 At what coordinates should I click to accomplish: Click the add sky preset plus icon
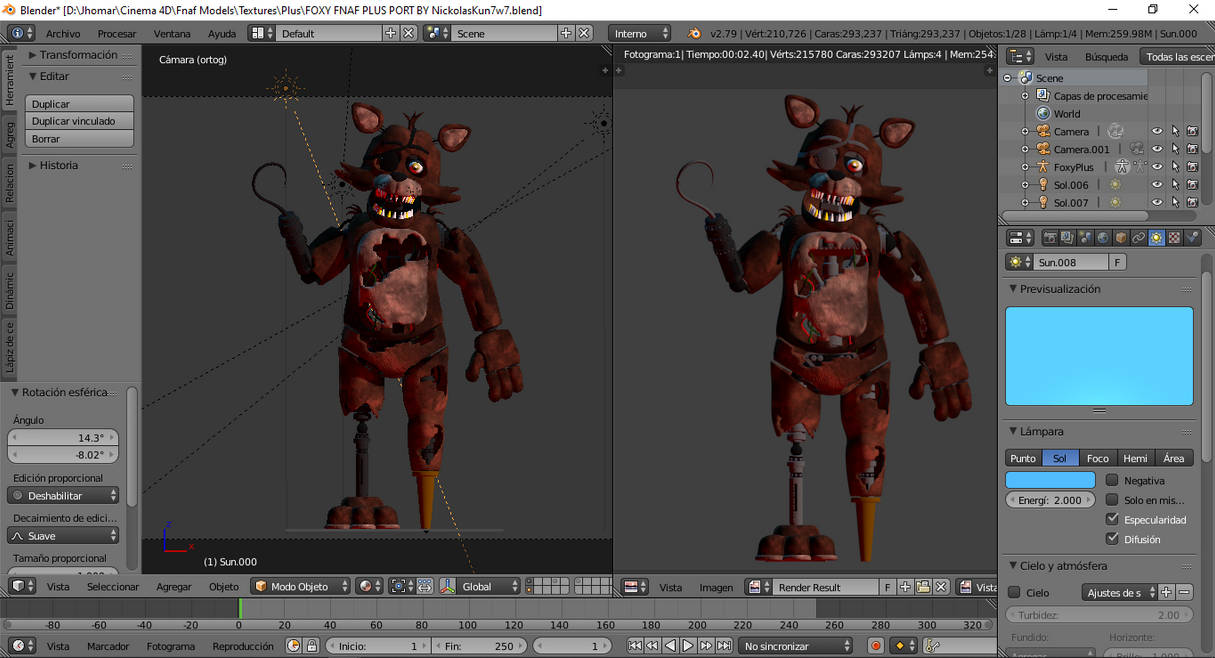point(1166,592)
